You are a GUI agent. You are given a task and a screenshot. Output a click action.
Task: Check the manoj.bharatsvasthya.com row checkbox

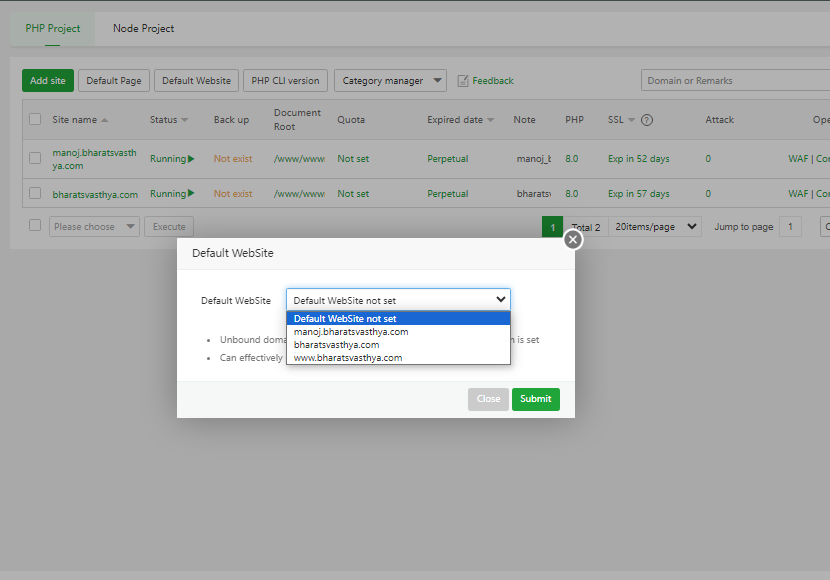(35, 158)
